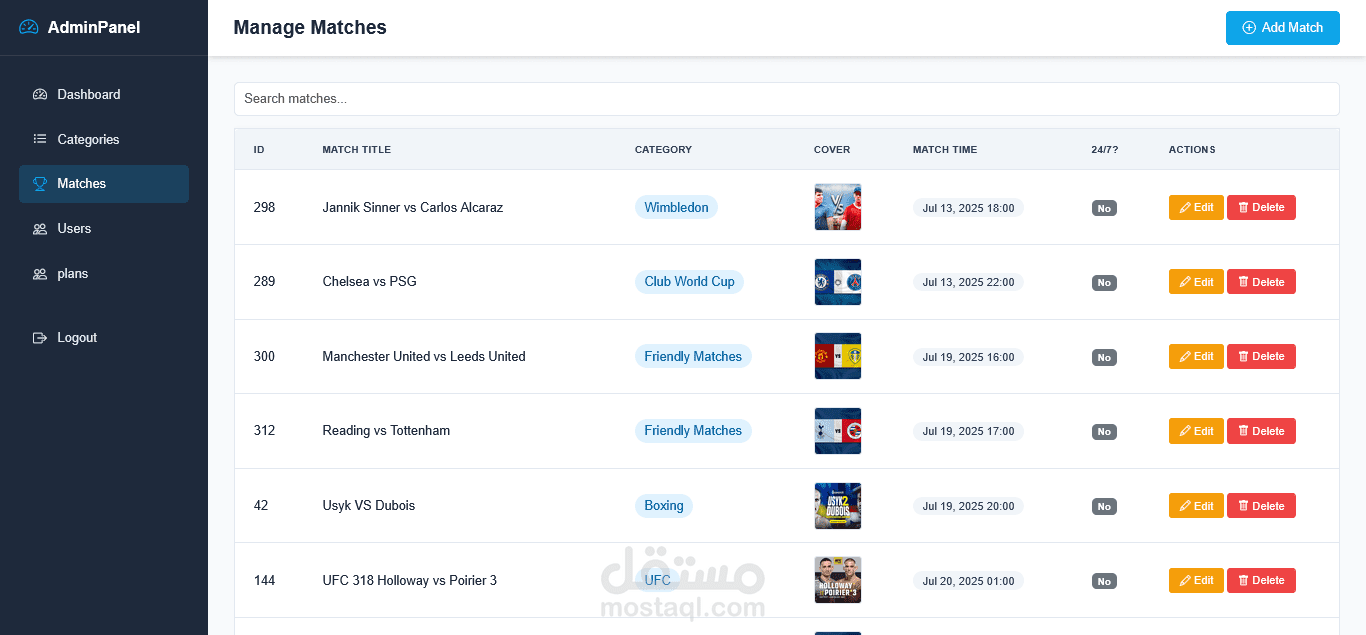
Task: Focus the Search matches input field
Action: (x=786, y=99)
